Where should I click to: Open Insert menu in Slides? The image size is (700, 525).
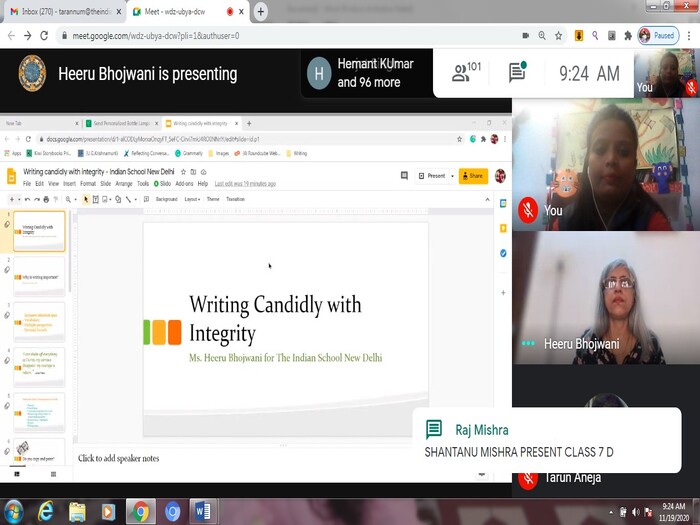69,183
